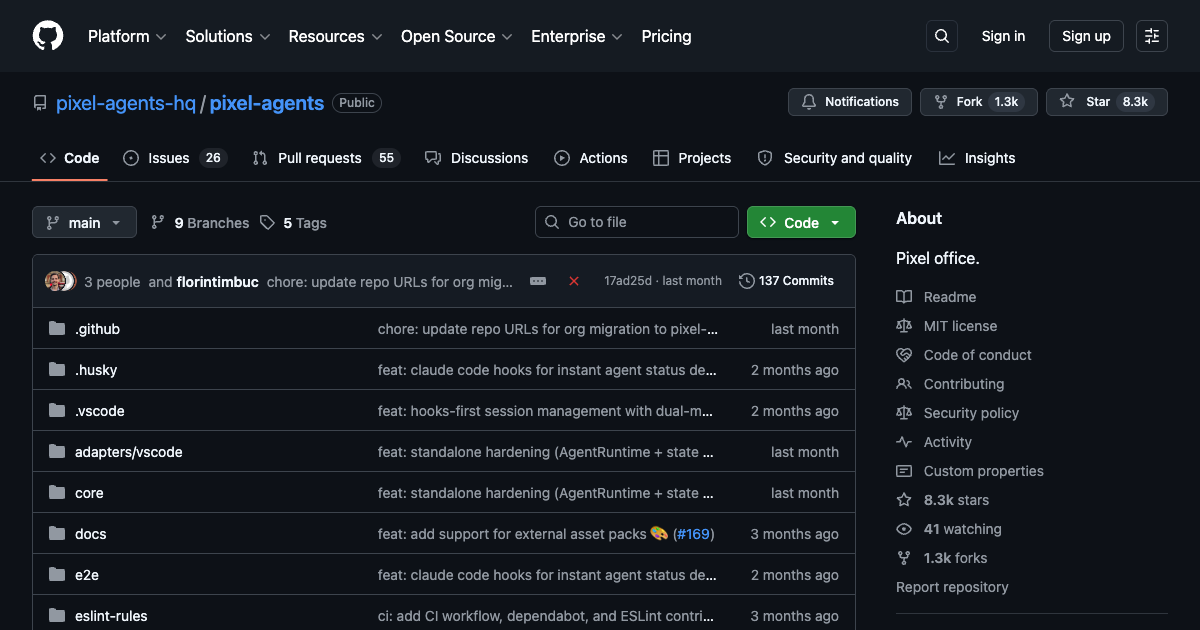
Task: Click the eslint-rules folder icon
Action: click(57, 616)
